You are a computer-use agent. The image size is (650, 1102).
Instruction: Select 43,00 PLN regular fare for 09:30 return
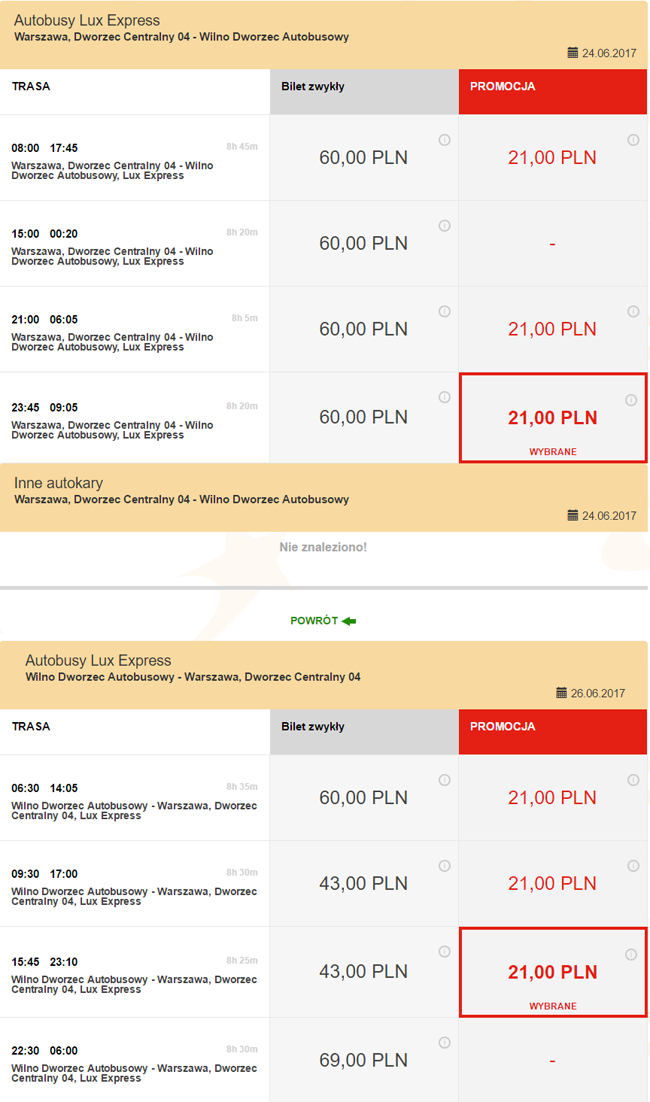click(363, 884)
